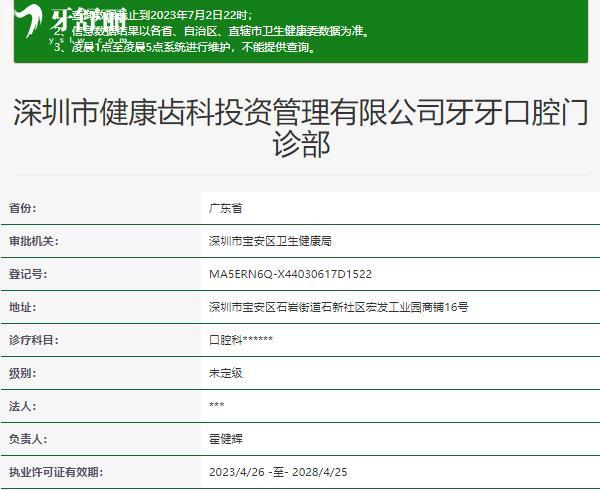Click the validity period 2023/4/26 -至- 2028/4/25
The height and width of the screenshot is (490, 600).
click(278, 472)
